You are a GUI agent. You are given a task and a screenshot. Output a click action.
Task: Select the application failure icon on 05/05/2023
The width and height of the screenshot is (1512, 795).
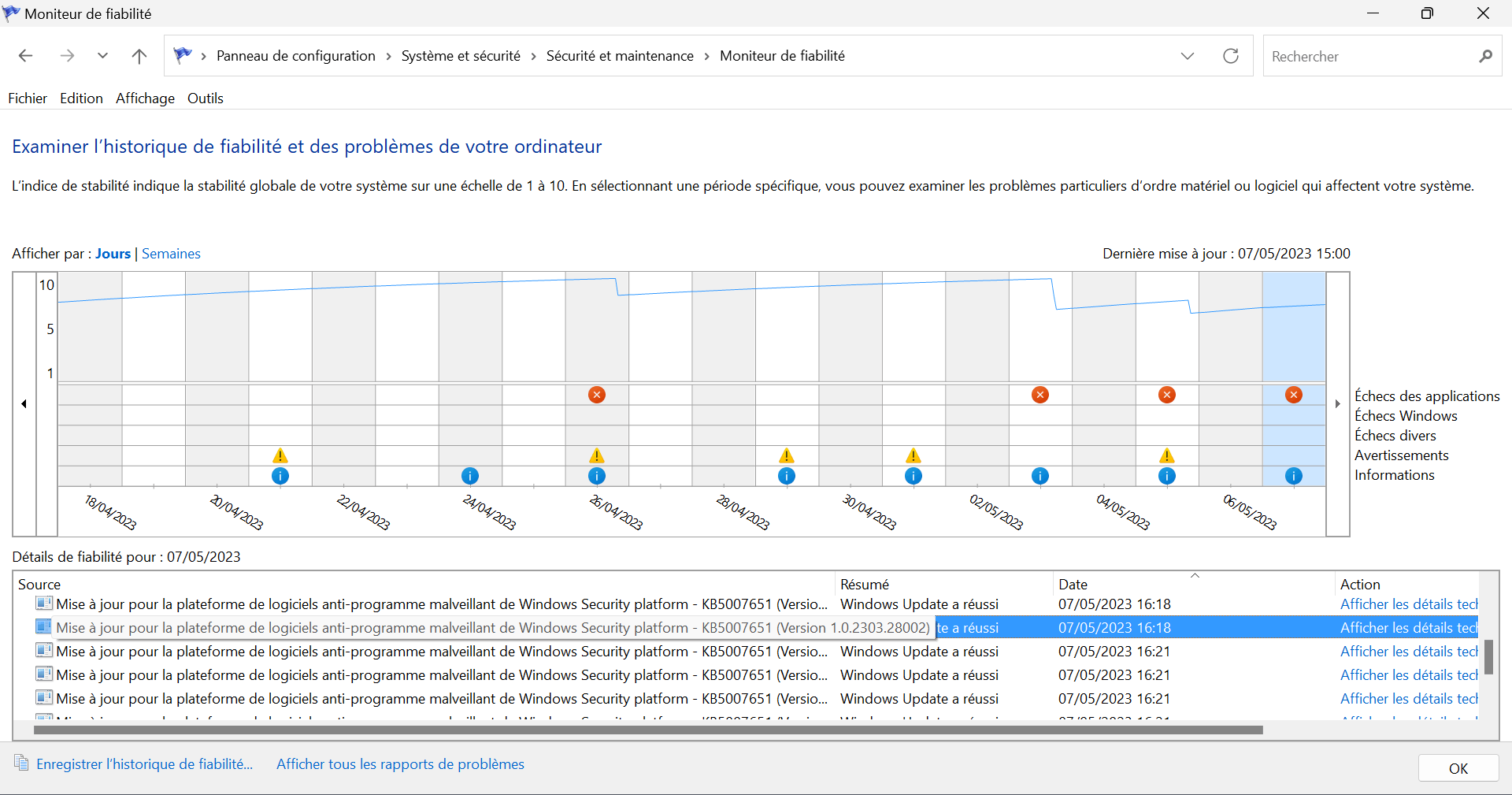click(x=1167, y=395)
